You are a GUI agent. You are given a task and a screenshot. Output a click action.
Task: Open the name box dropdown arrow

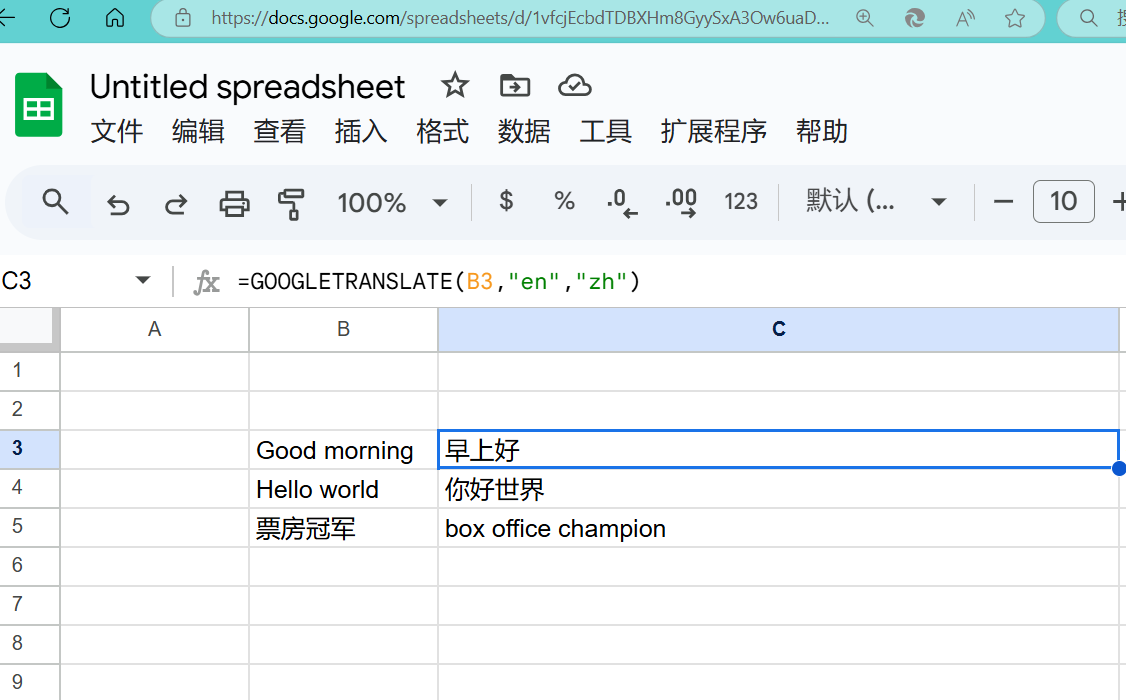tap(143, 281)
